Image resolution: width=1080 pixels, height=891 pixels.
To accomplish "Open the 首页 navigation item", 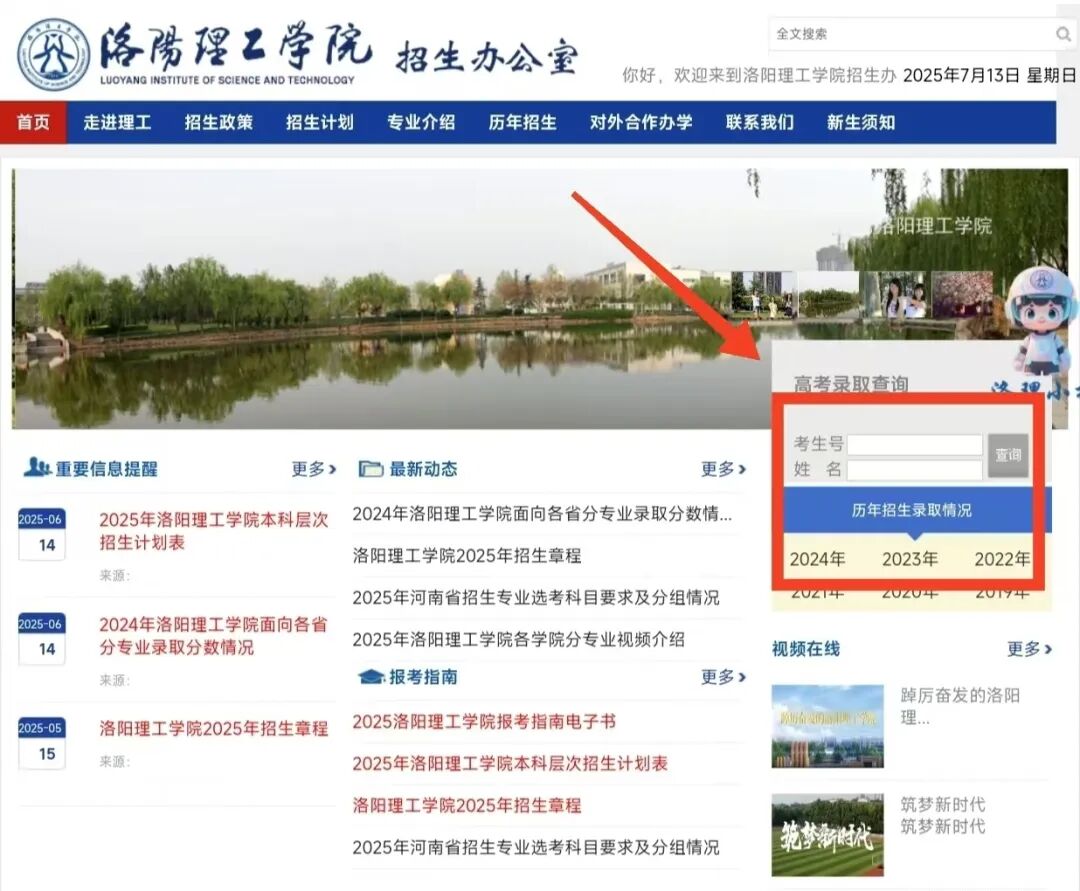I will pos(32,122).
